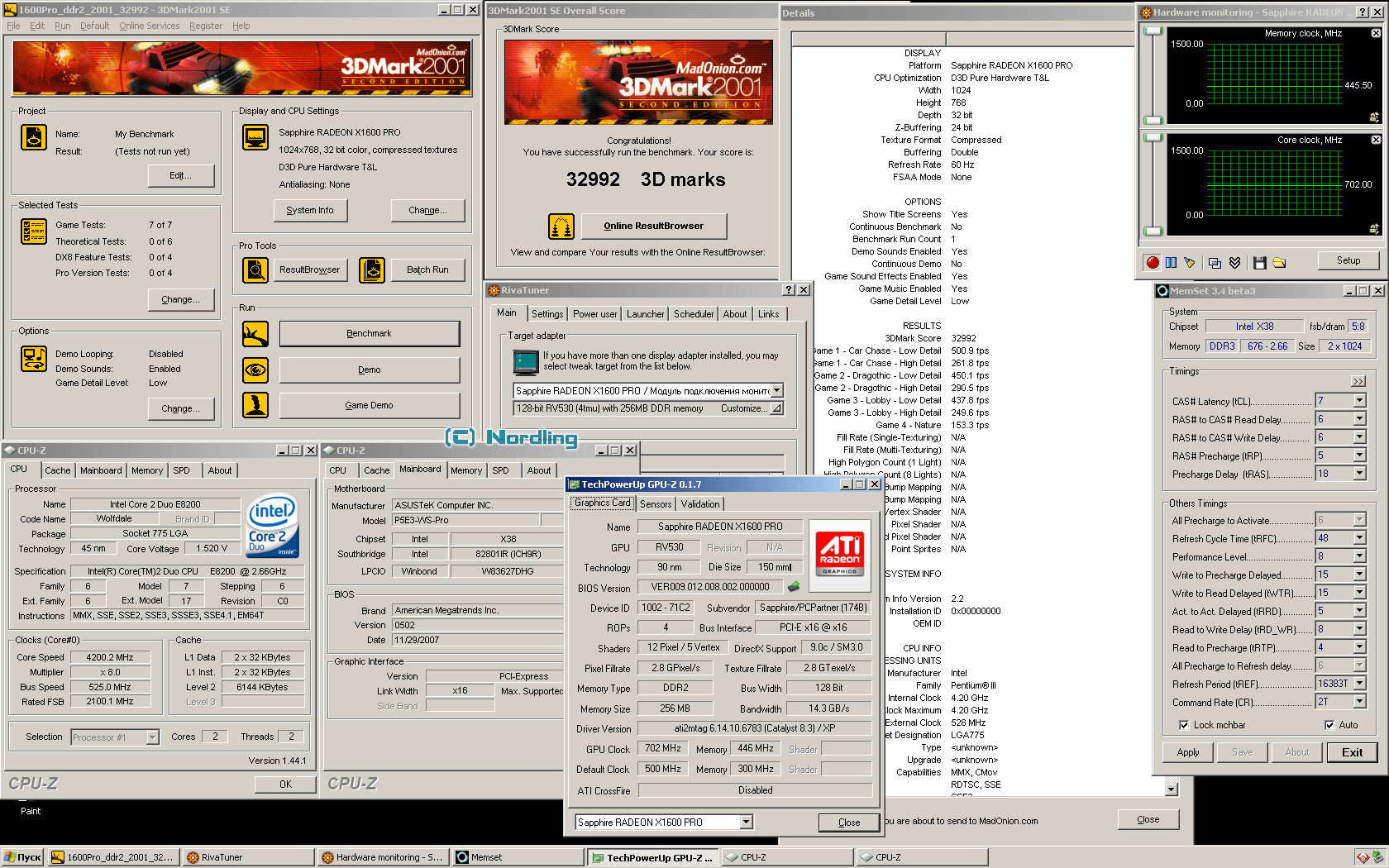Open the Refresh Cycle Time (tRFC) dropdown
1389x868 pixels.
[1359, 538]
